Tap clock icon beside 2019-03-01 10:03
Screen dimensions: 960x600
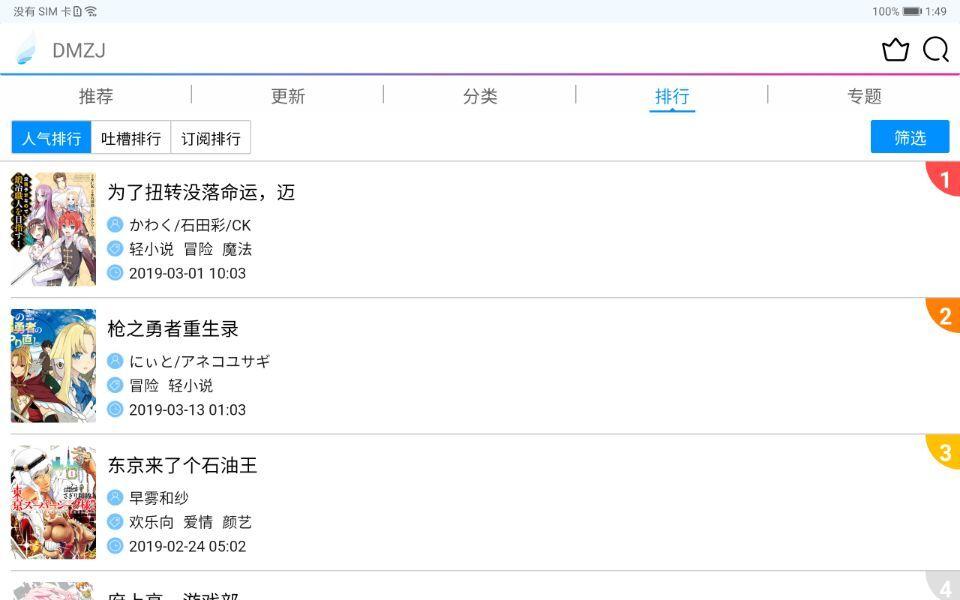point(115,272)
